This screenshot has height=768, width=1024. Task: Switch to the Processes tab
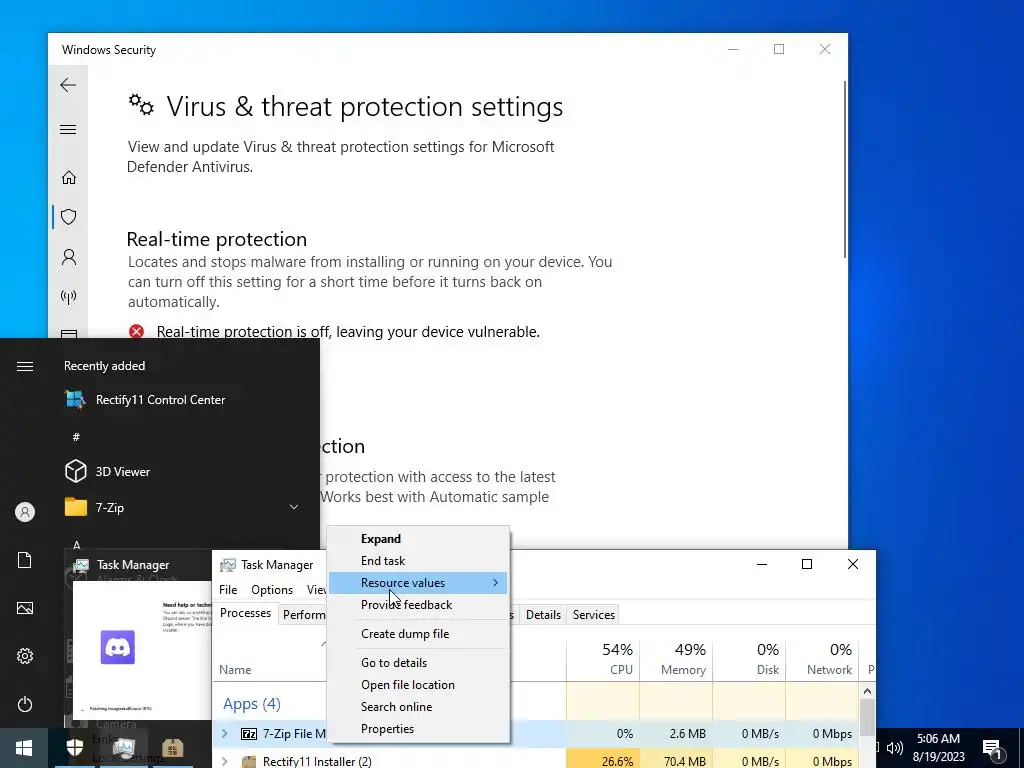tap(246, 613)
